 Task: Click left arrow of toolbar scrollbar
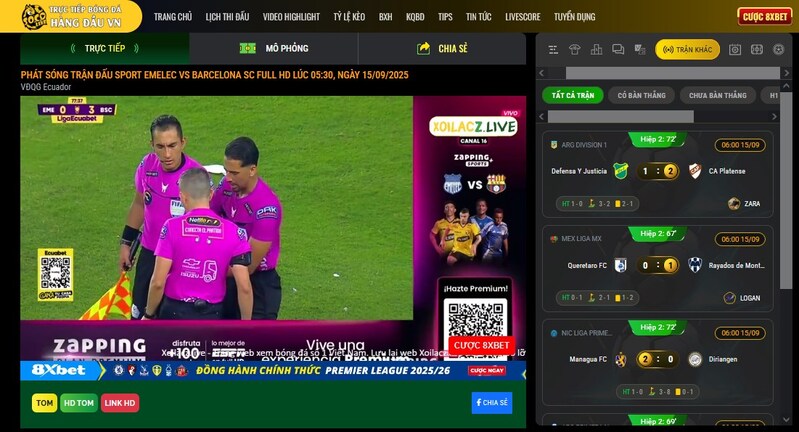[x=542, y=73]
